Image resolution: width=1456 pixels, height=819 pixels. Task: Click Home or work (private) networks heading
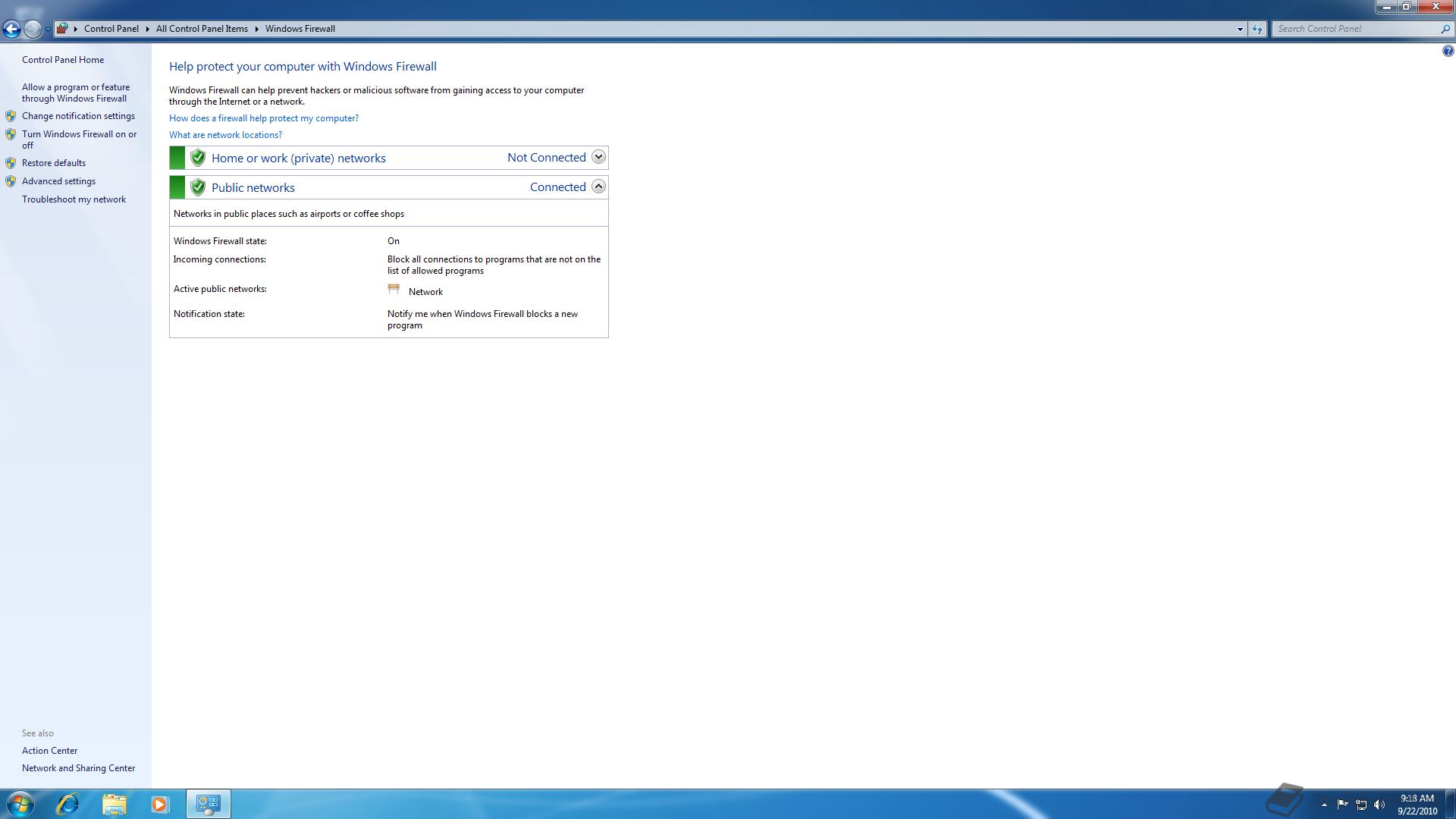click(x=299, y=158)
